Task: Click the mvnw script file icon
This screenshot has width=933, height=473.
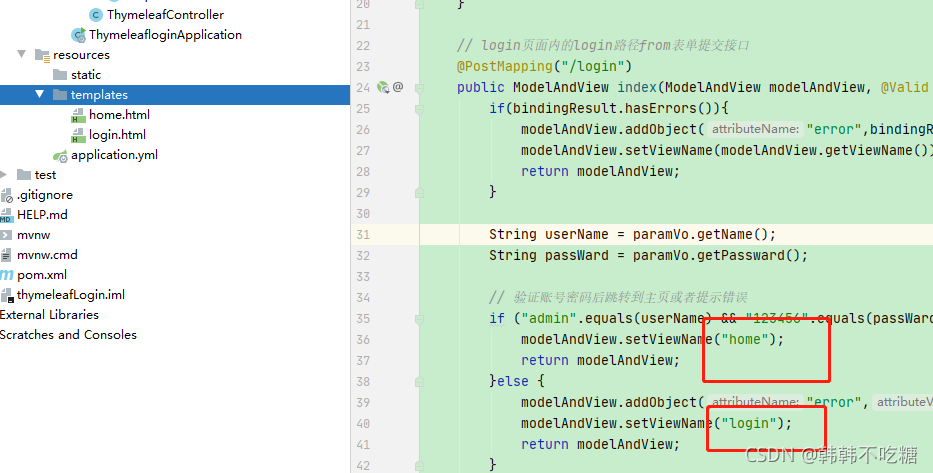Action: tap(6, 235)
